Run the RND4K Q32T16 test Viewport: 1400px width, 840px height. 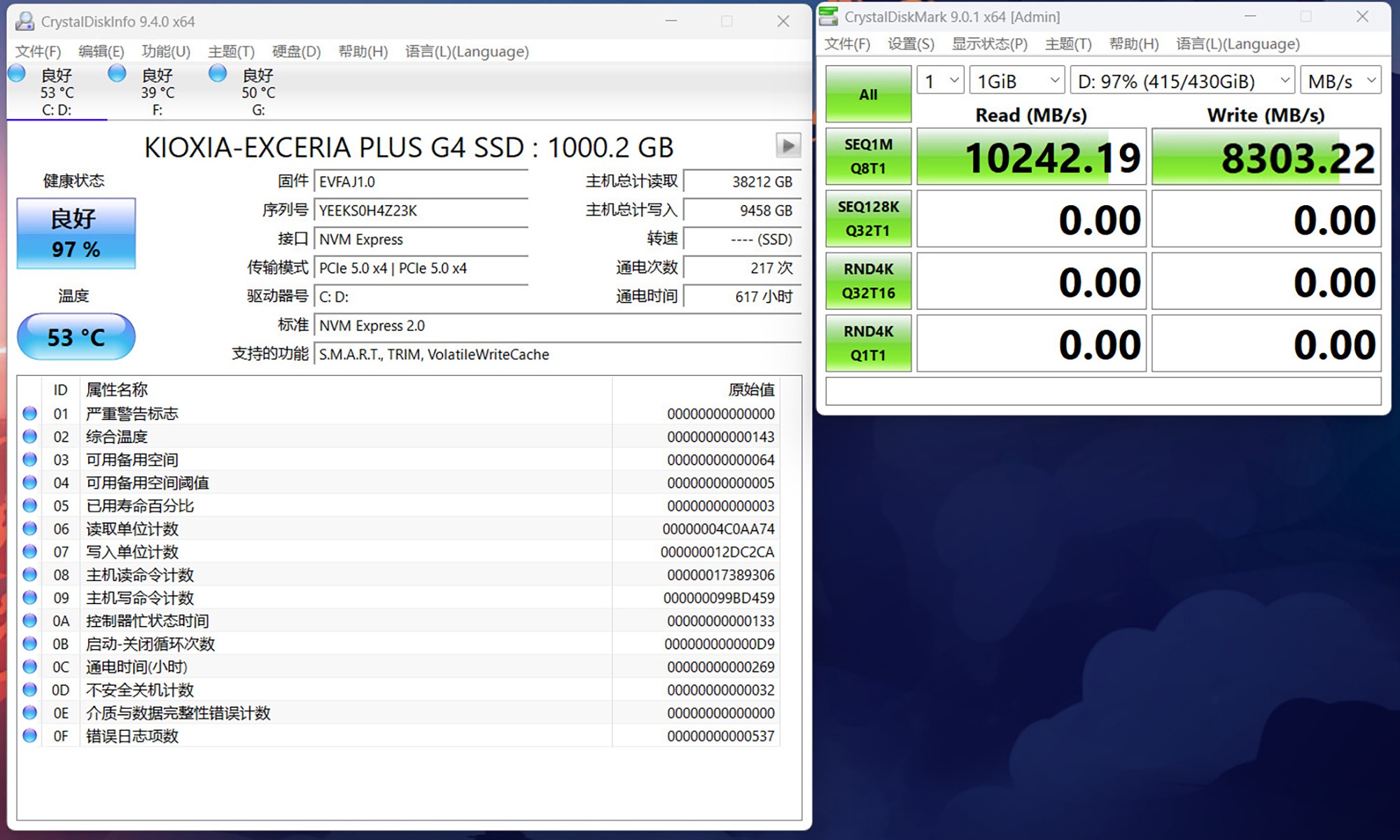(x=868, y=281)
